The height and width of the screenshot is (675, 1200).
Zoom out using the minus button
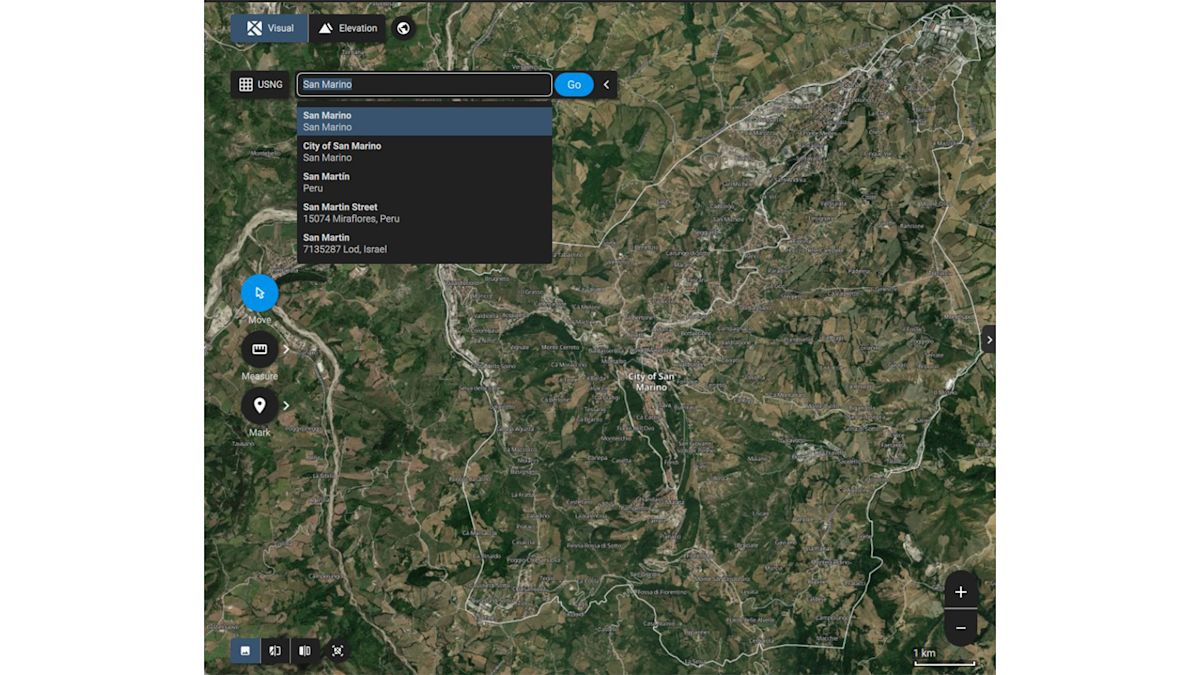pos(960,627)
